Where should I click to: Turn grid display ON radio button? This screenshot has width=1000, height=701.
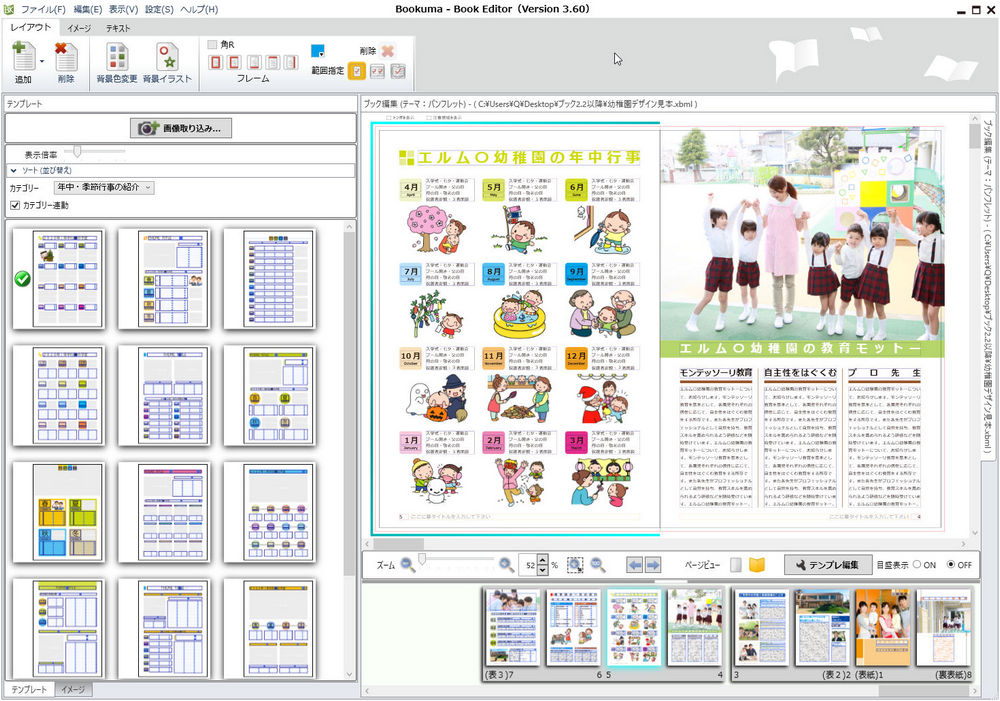(x=916, y=565)
